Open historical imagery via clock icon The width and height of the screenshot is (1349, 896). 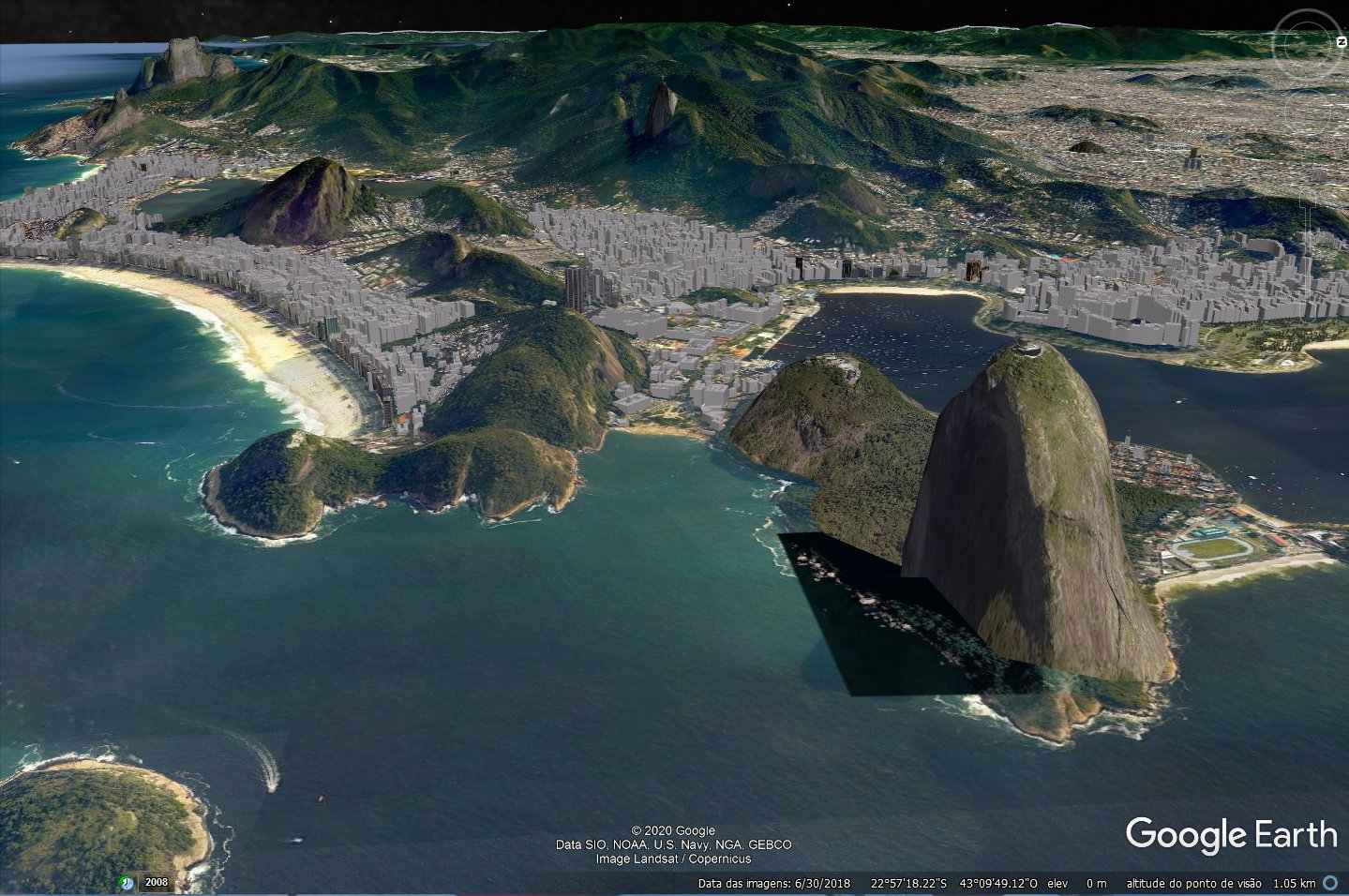(127, 883)
